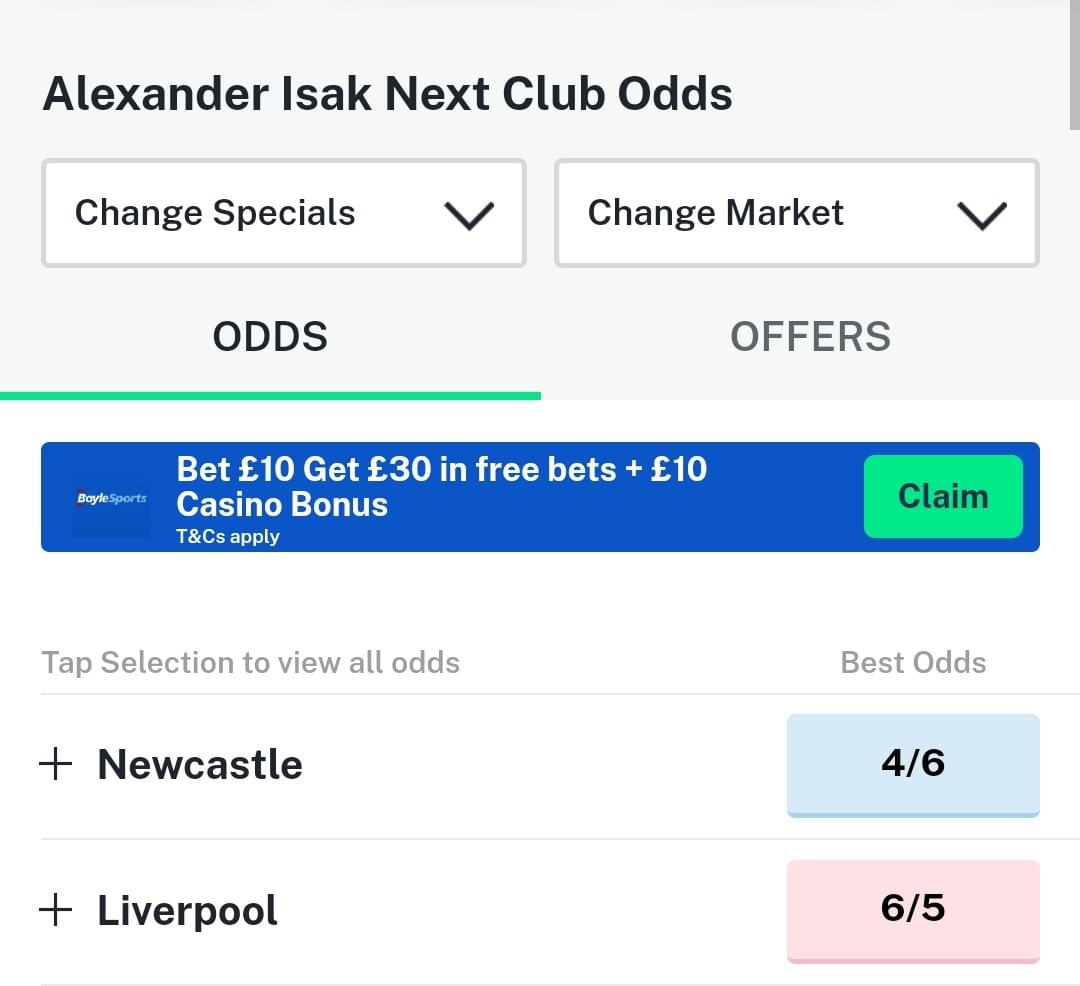Click the Alexander Isak Next Club Odds heading

[387, 94]
